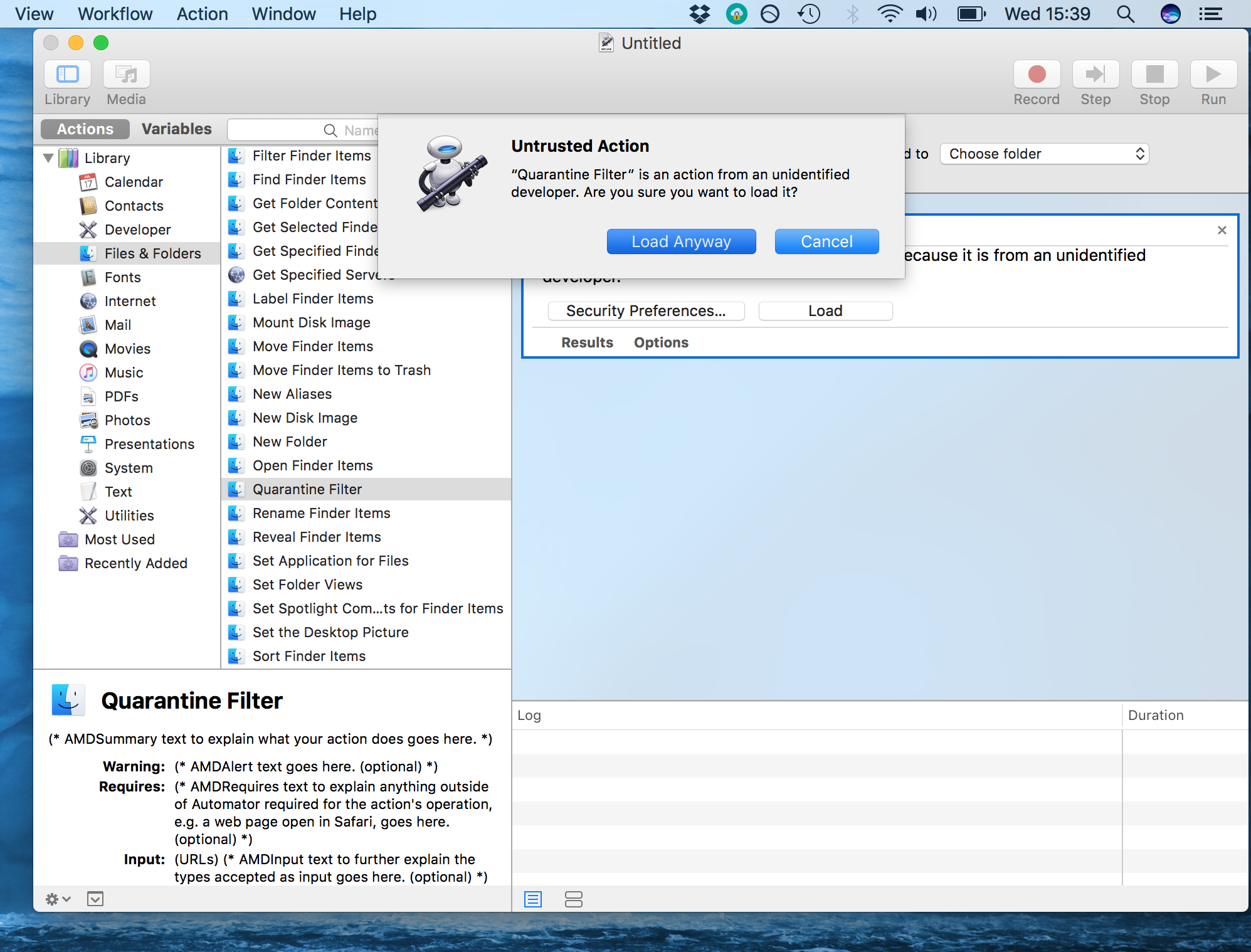The height and width of the screenshot is (952, 1251).
Task: Select the Move Finder Items to Trash action
Action: coord(366,370)
